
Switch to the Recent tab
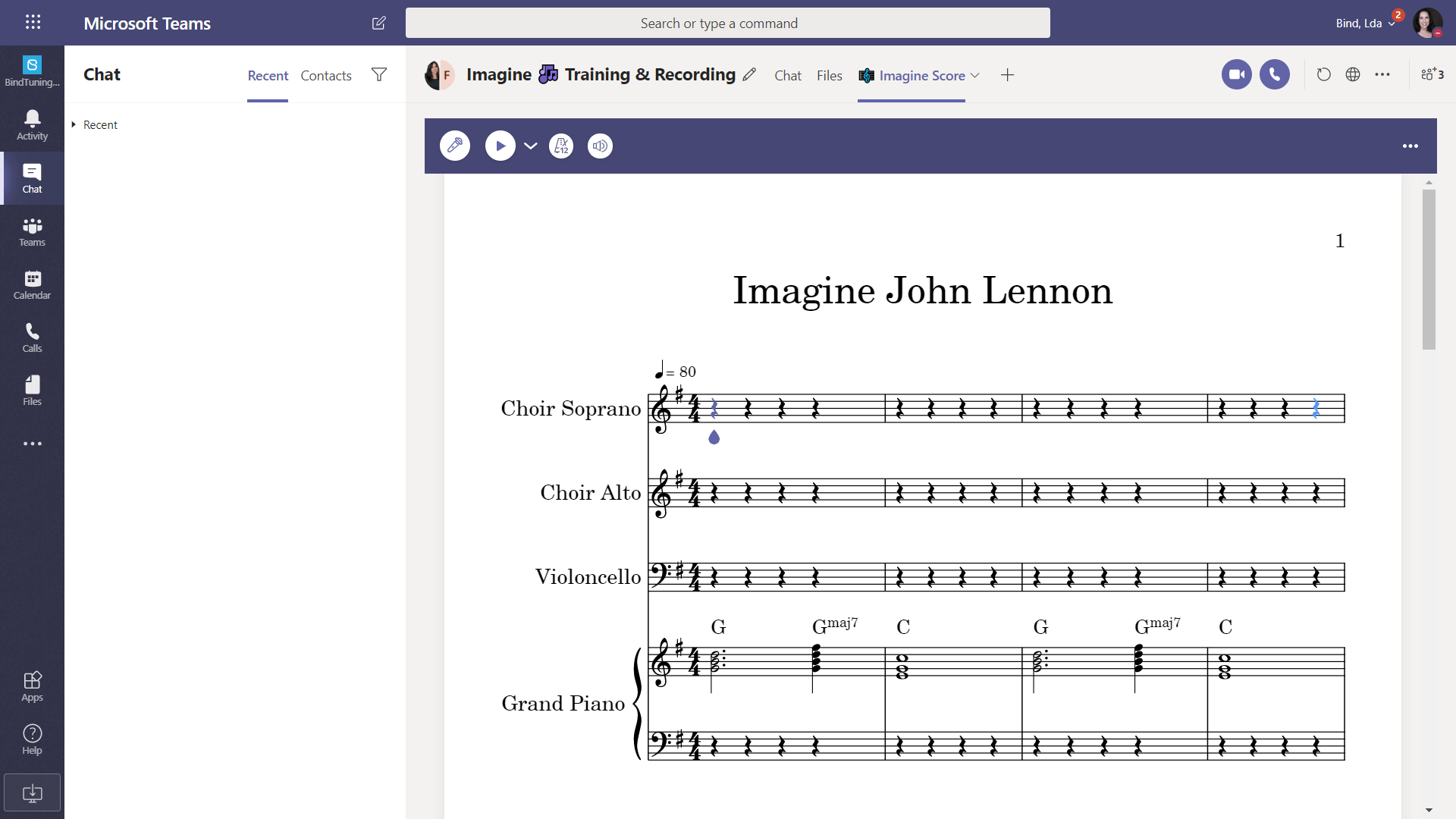(x=268, y=75)
